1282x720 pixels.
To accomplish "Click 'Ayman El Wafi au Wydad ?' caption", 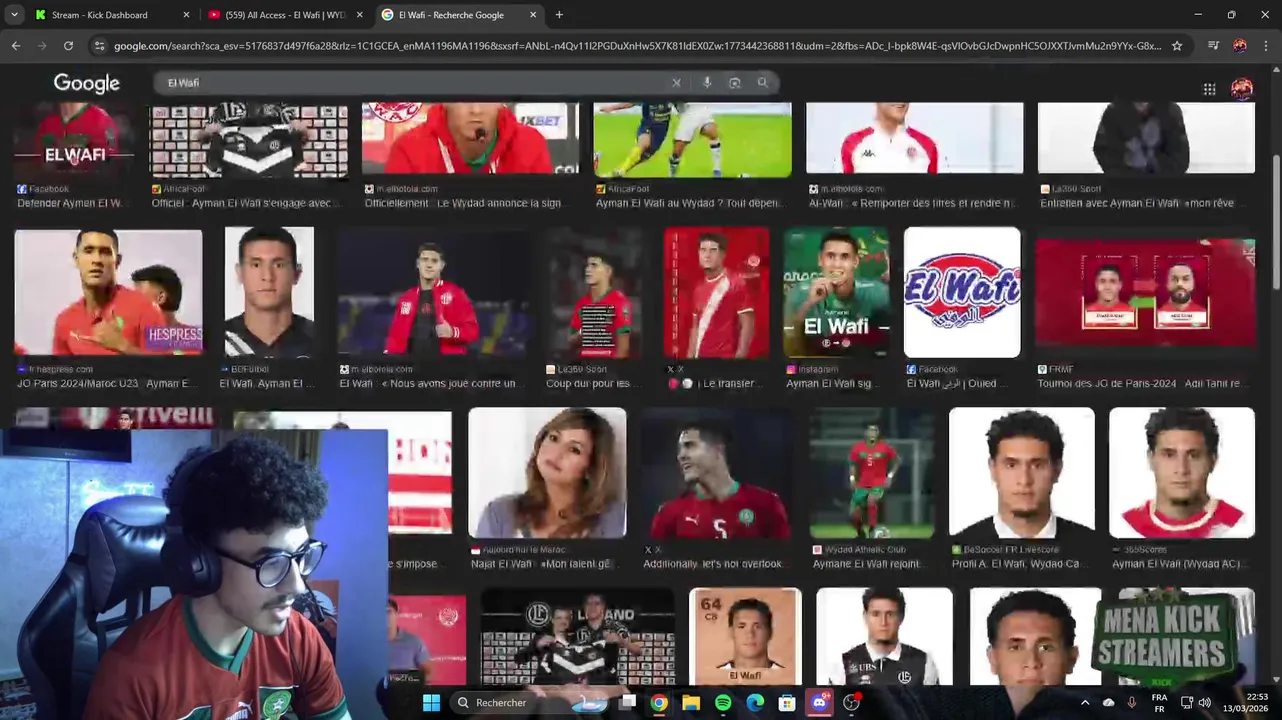I will [688, 203].
